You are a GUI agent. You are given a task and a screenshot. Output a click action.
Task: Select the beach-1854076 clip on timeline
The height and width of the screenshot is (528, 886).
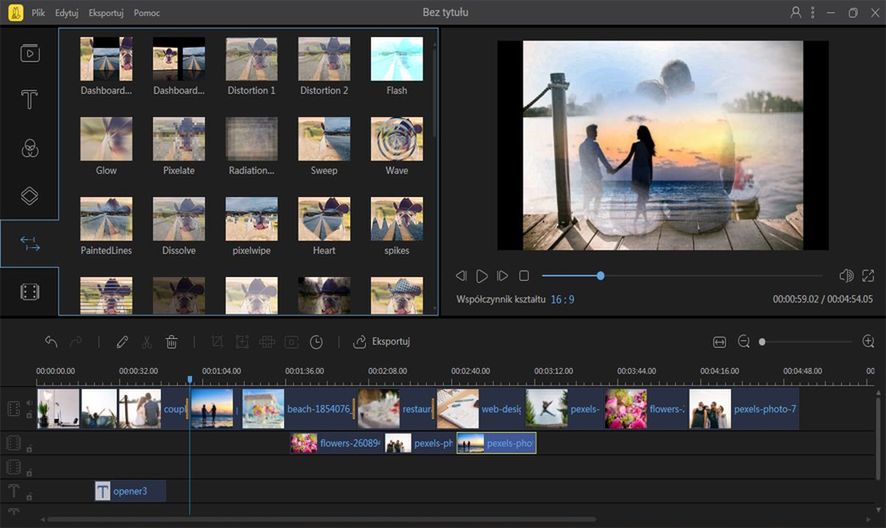coord(298,408)
